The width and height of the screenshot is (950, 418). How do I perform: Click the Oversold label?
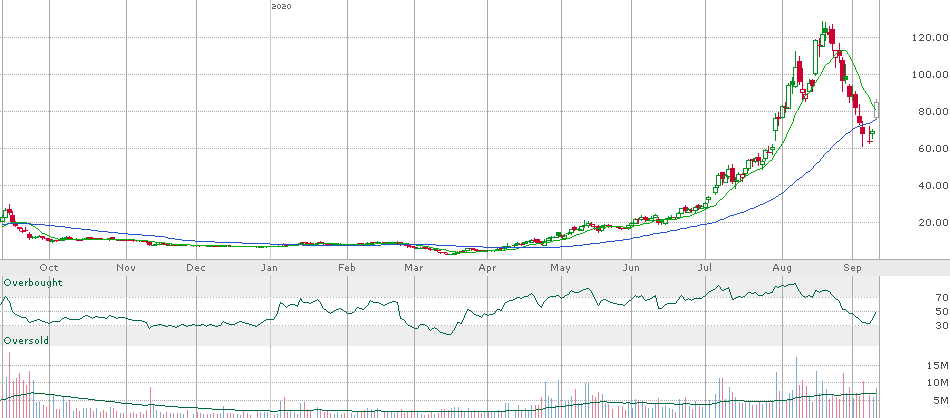click(26, 340)
